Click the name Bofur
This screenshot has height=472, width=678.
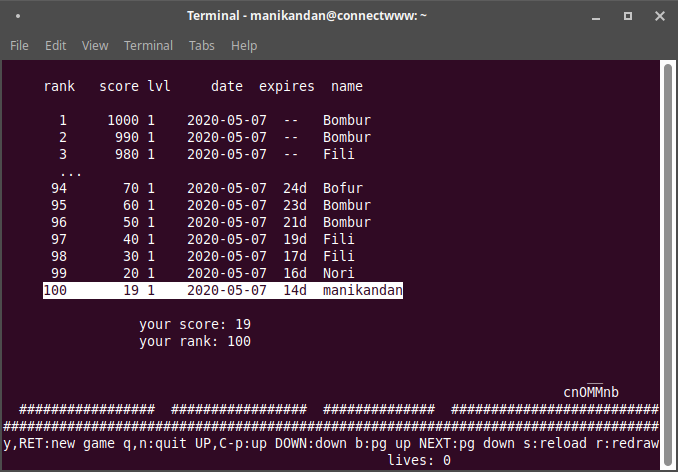tap(343, 188)
